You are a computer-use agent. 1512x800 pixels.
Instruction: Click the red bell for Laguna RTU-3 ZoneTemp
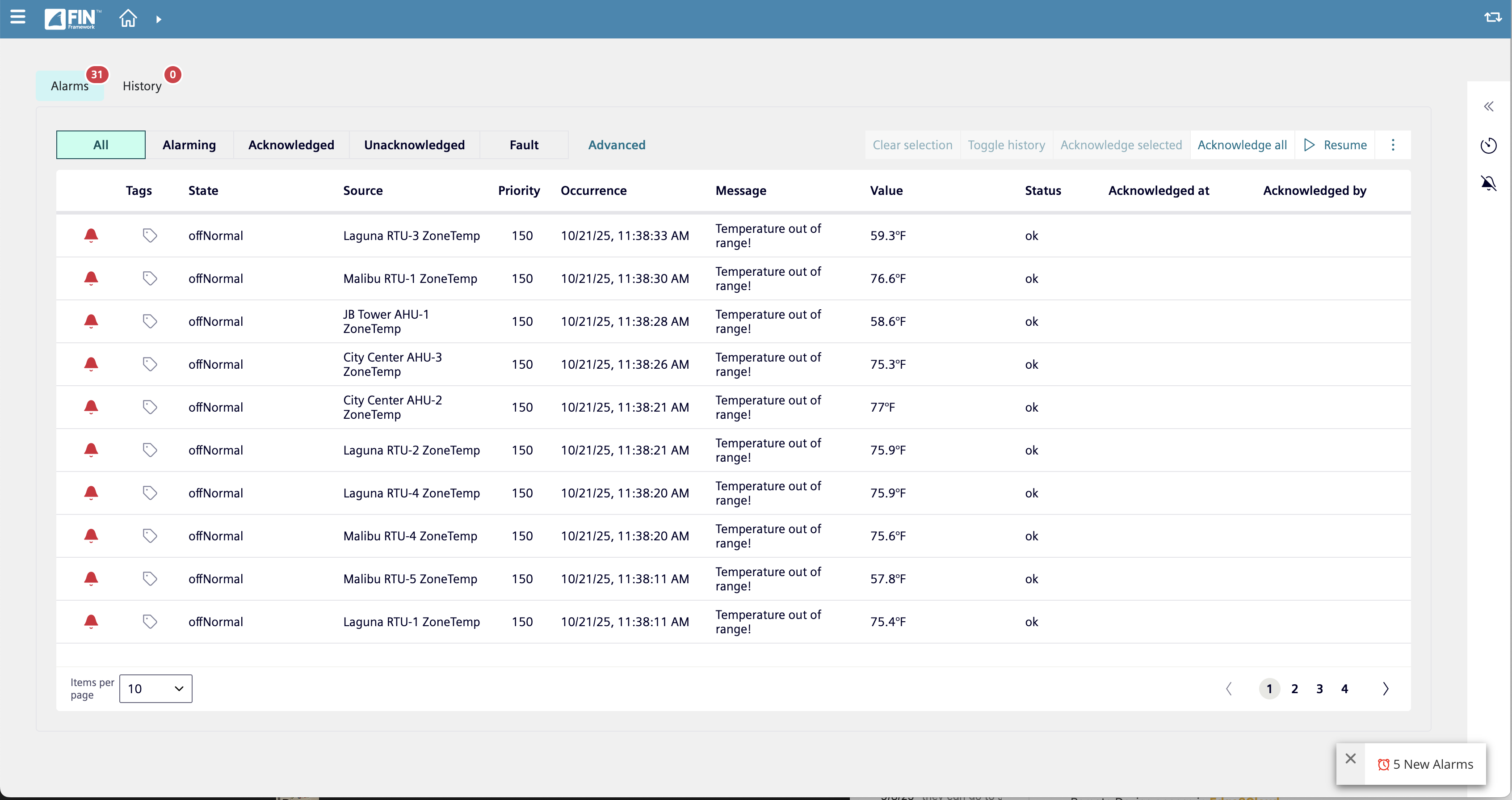(91, 236)
